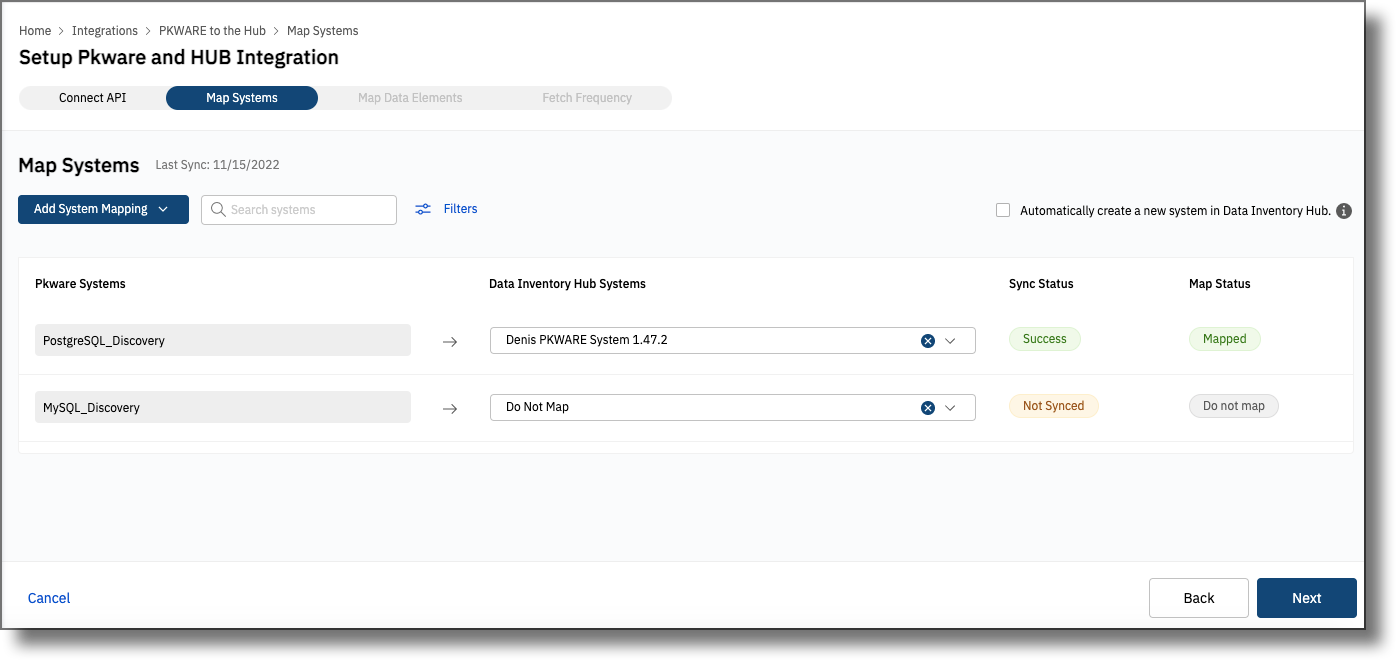1397x661 pixels.
Task: Open the Integrations breadcrumb link
Action: (105, 30)
